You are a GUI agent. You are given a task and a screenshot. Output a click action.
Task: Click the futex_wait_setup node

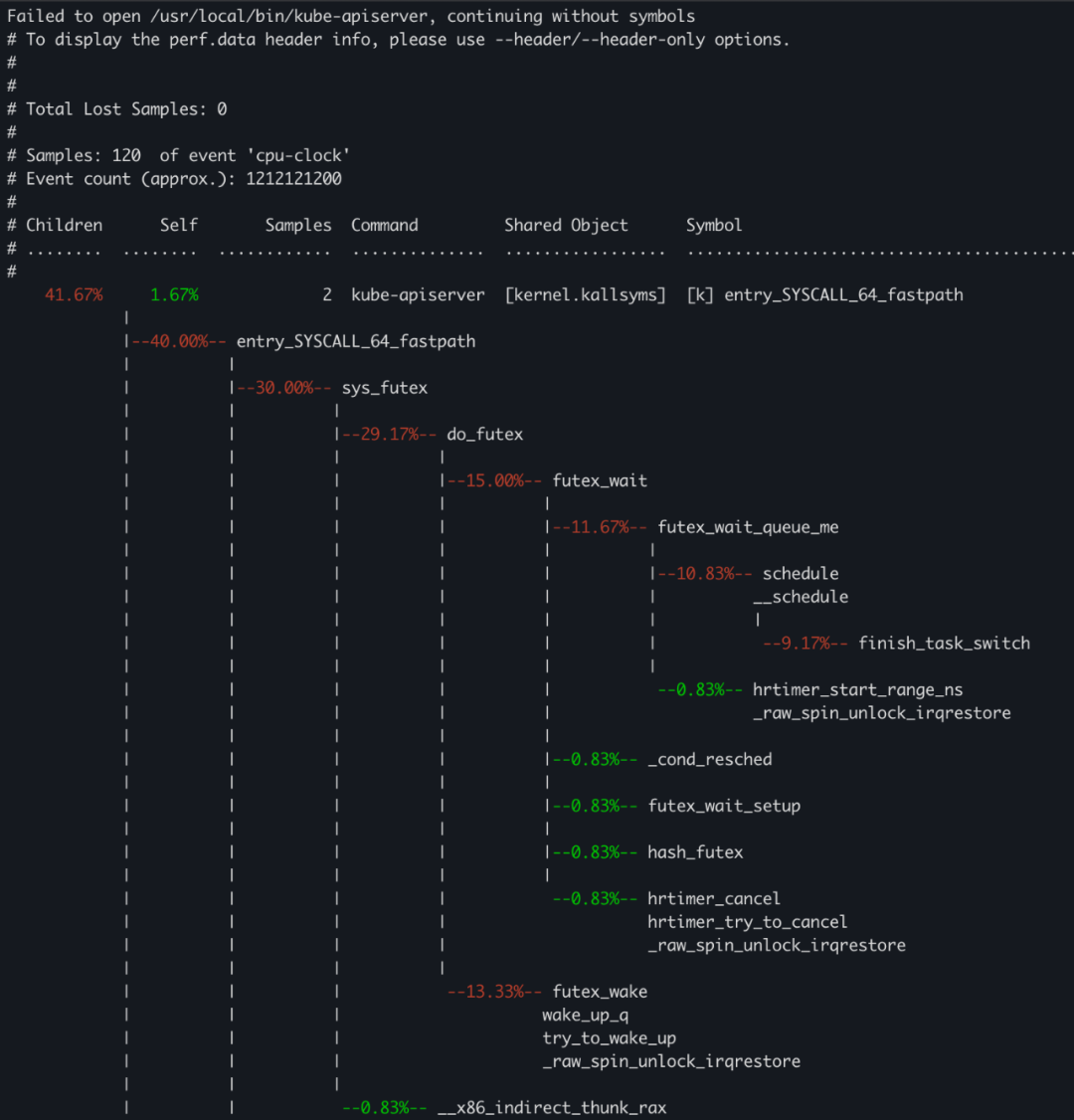[723, 806]
